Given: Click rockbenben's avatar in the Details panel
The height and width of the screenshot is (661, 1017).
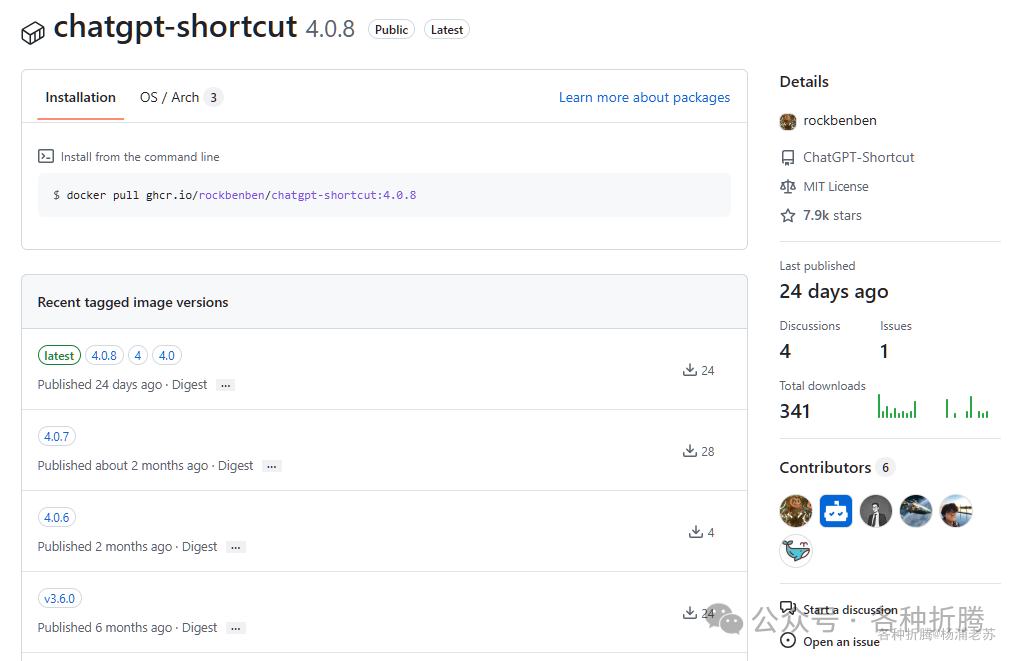Looking at the screenshot, I should pyautogui.click(x=788, y=120).
